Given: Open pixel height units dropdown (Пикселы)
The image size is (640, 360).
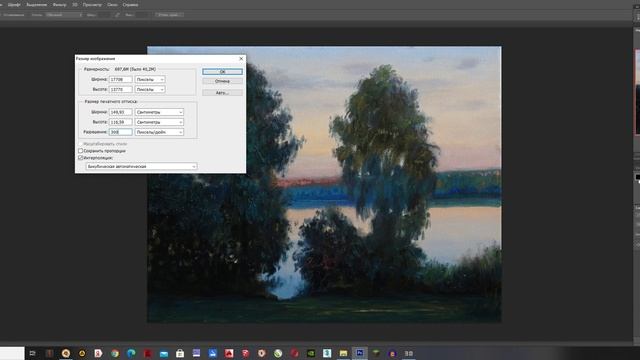Looking at the screenshot, I should pyautogui.click(x=150, y=89).
